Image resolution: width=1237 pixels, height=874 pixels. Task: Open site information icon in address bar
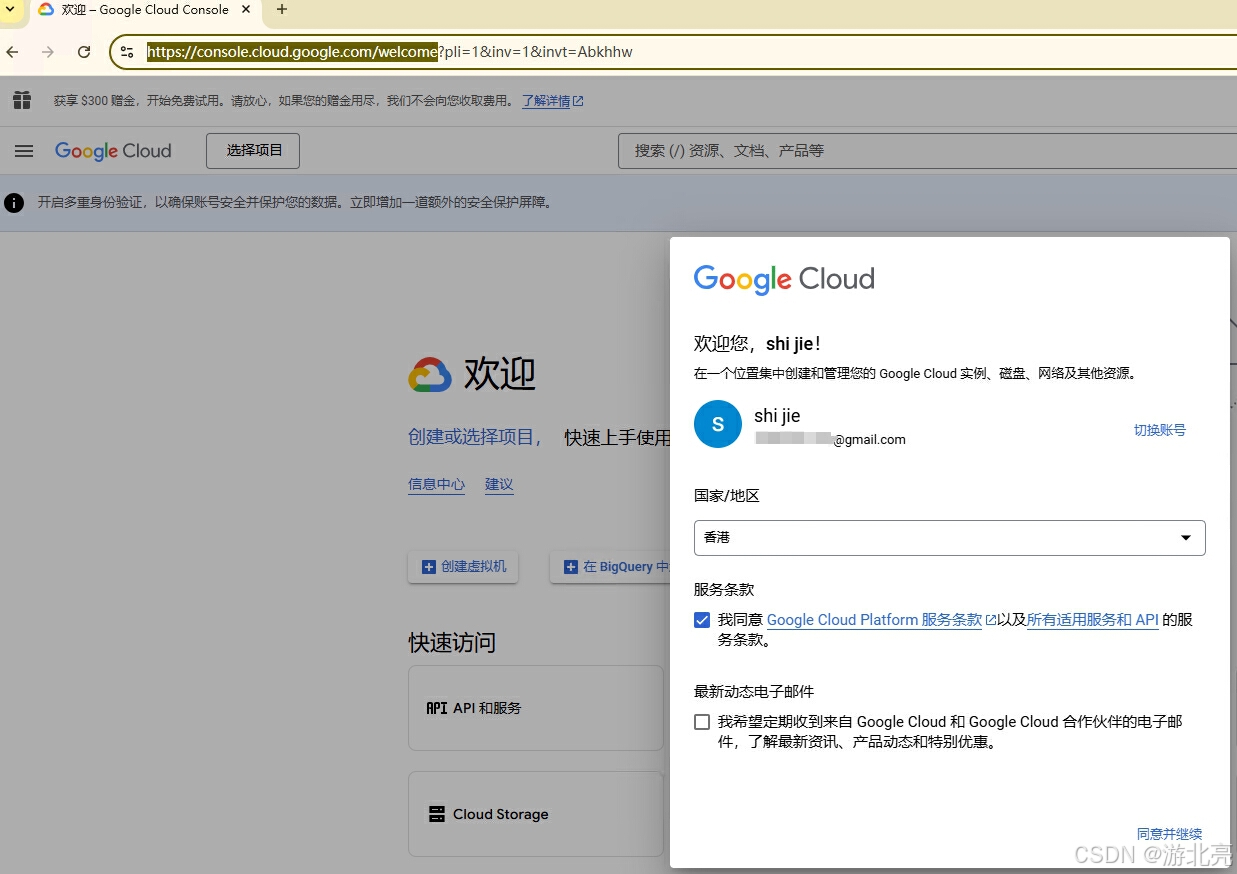point(127,52)
